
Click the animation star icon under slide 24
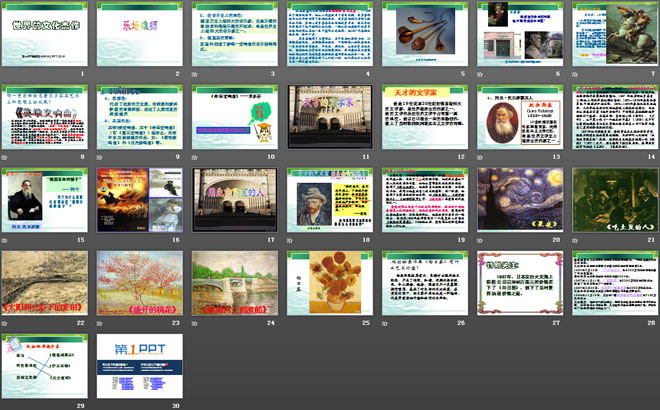pyautogui.click(x=194, y=323)
